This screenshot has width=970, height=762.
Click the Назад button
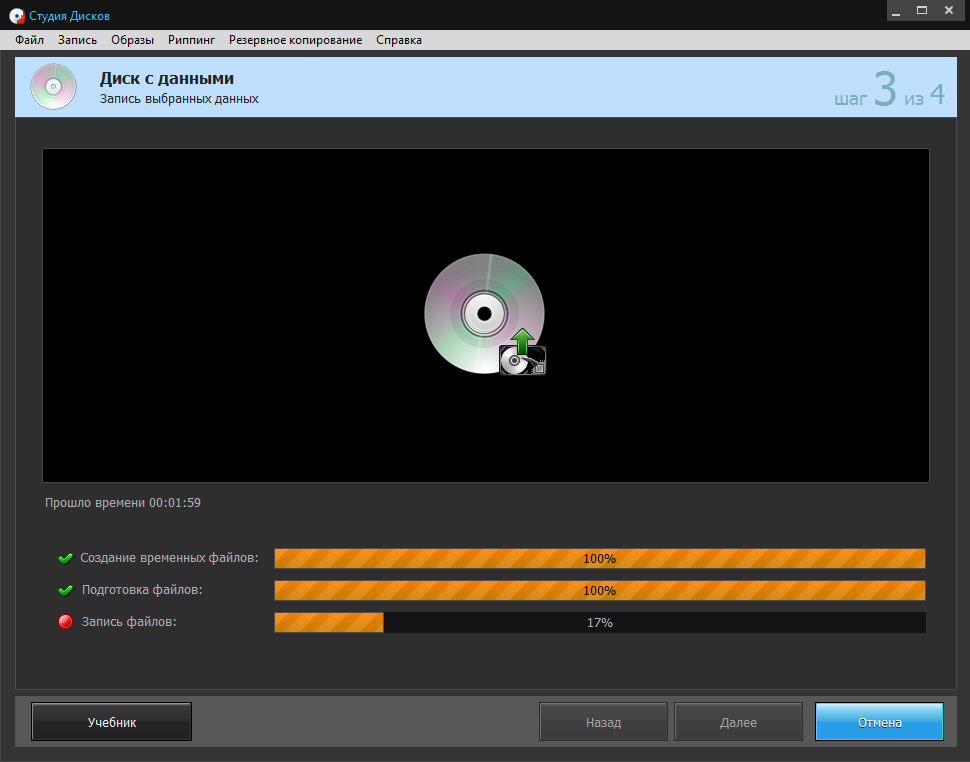click(603, 722)
